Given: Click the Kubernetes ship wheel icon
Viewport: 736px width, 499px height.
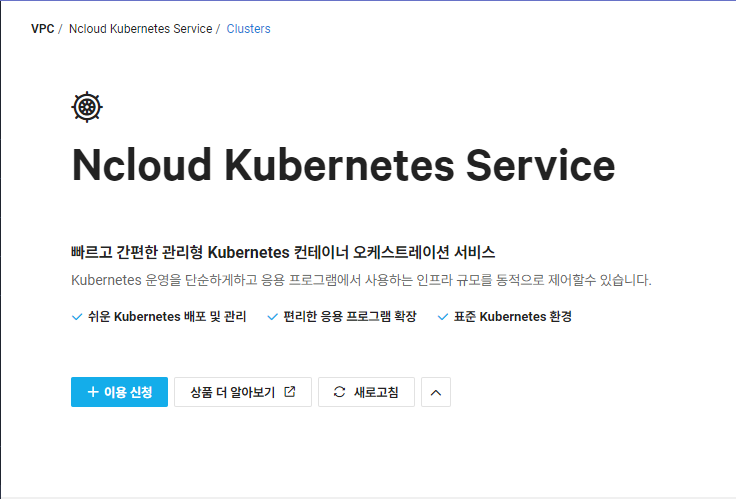Looking at the screenshot, I should (x=87, y=107).
